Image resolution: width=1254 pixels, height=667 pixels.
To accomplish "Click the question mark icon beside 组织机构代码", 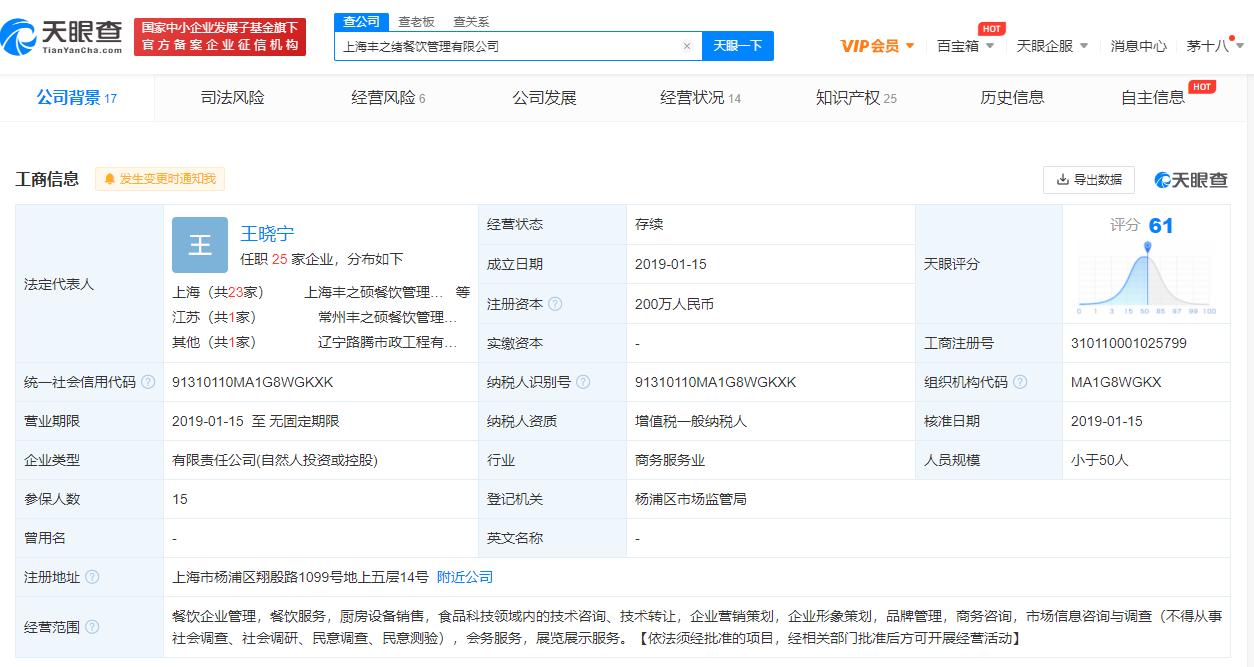I will click(1020, 381).
